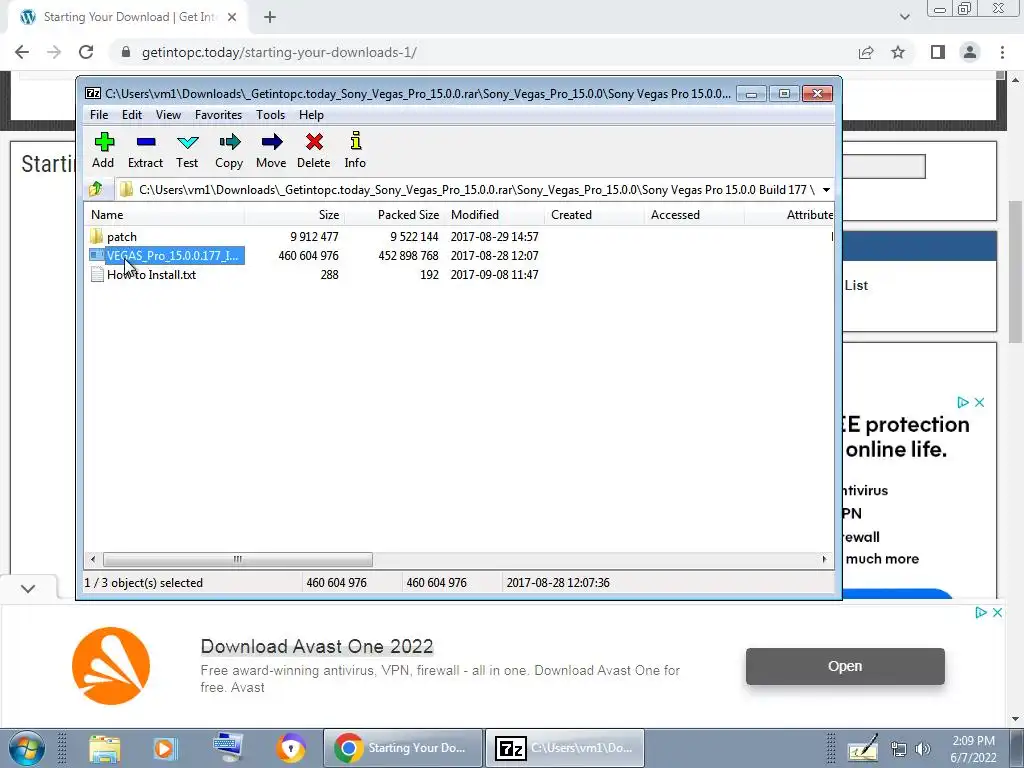Click the network tray icon
Viewport: 1024px width, 768px height.
899,750
